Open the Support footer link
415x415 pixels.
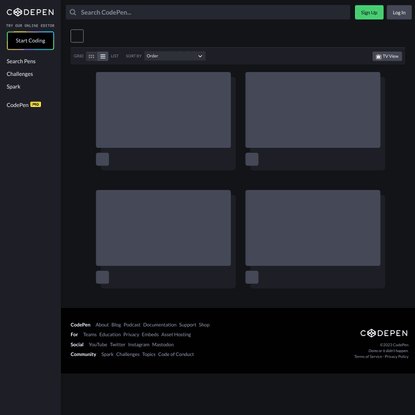point(187,325)
